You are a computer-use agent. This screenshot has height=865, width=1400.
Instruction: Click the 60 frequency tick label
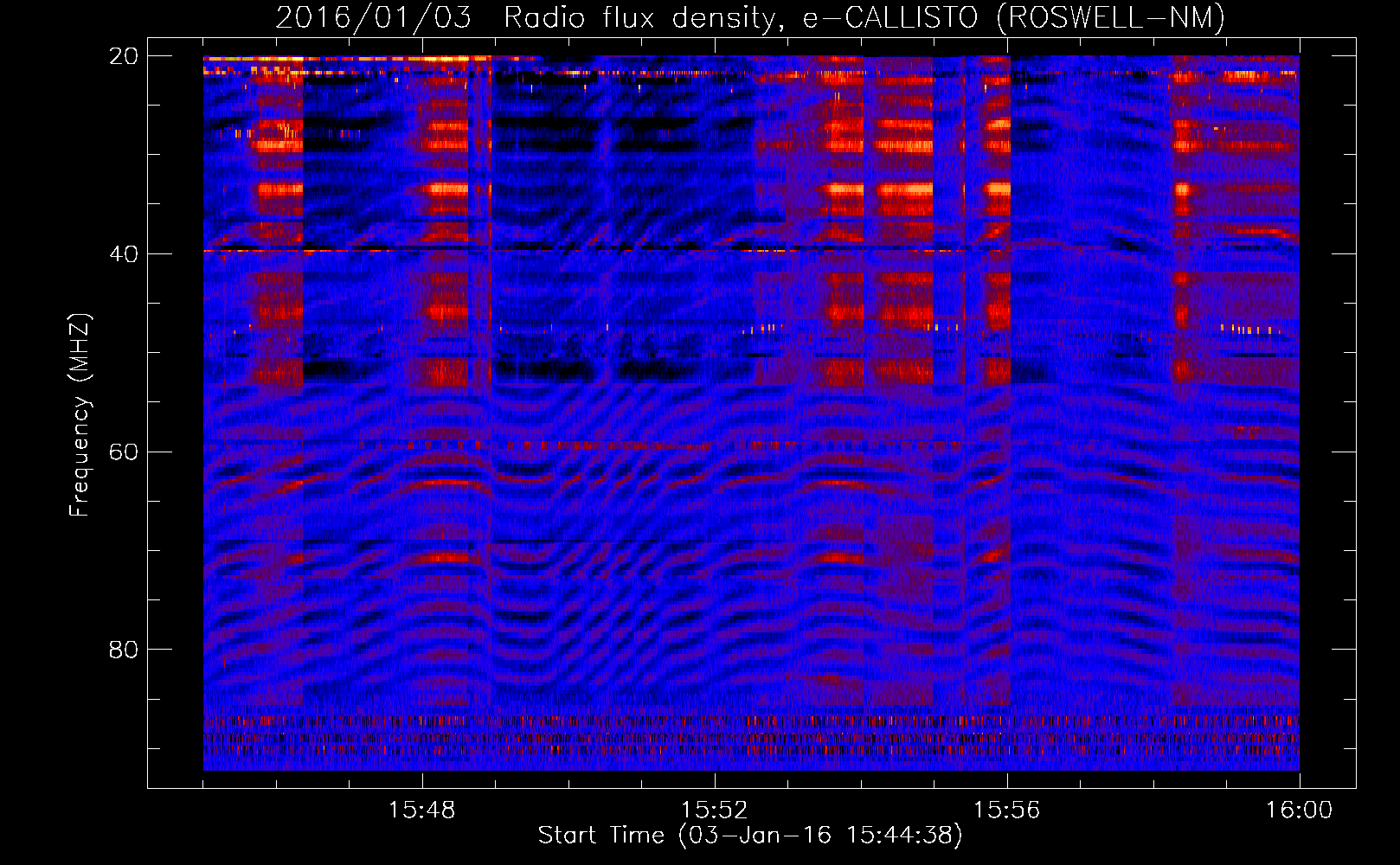pyautogui.click(x=124, y=452)
